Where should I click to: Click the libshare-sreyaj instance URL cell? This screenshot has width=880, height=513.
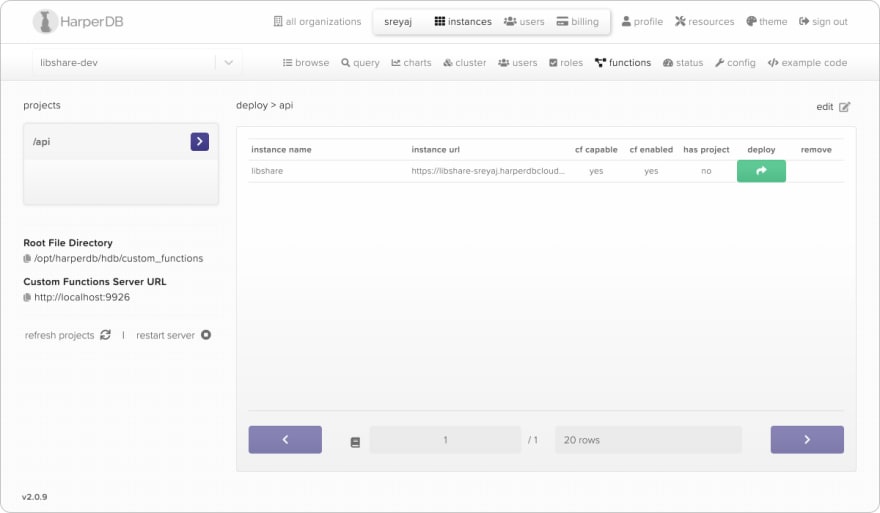(488, 171)
